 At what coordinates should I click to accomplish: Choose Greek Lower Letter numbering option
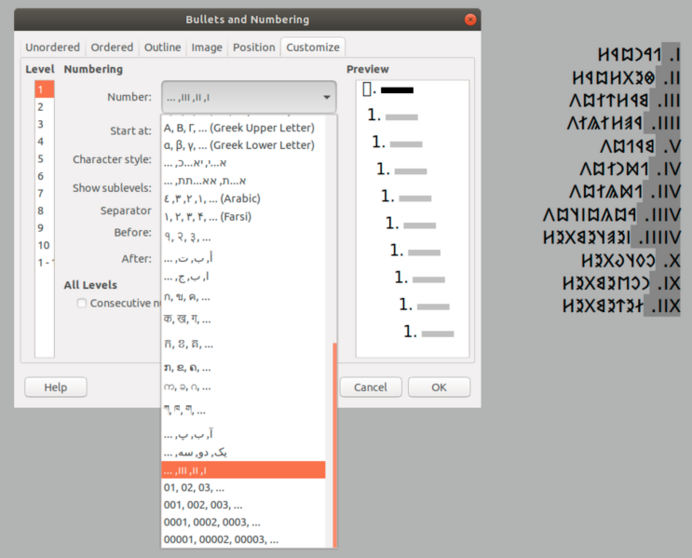pyautogui.click(x=240, y=145)
